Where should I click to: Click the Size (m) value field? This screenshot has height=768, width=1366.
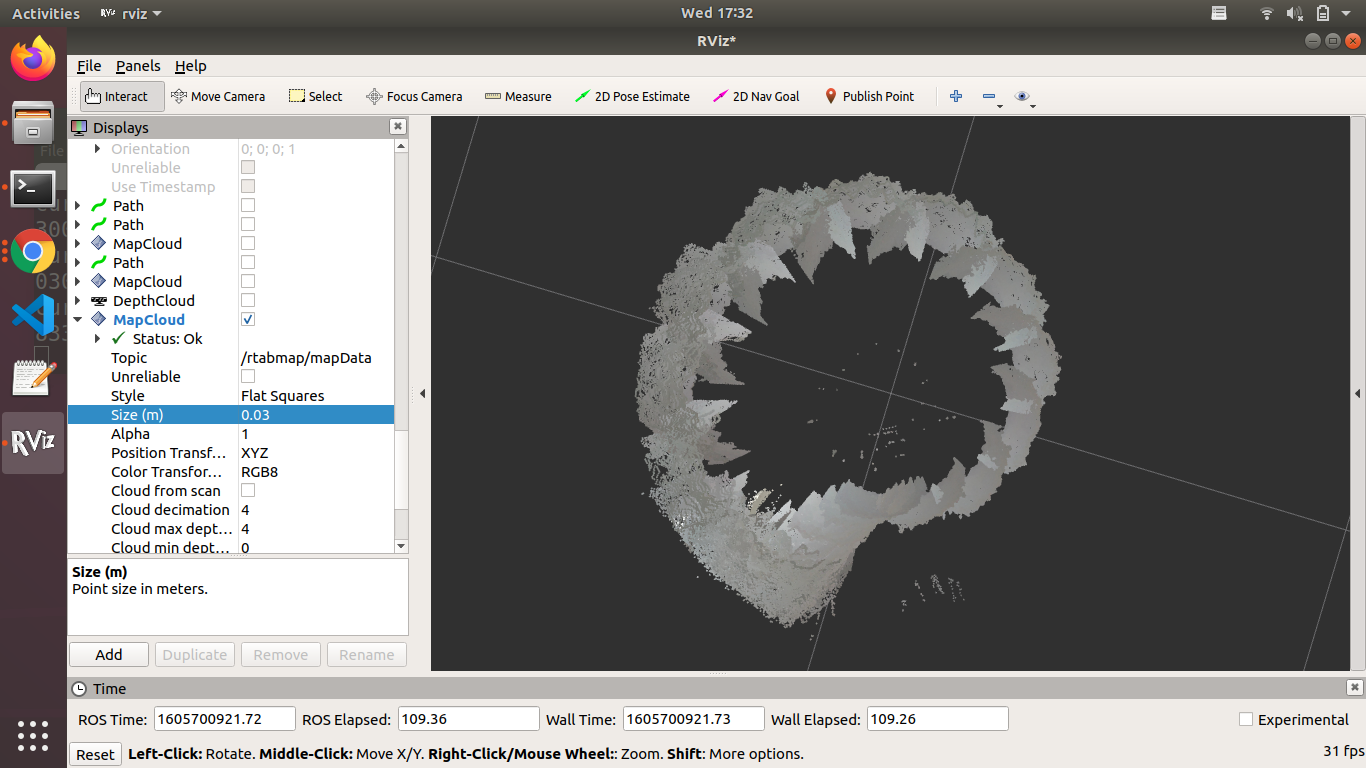[316, 415]
